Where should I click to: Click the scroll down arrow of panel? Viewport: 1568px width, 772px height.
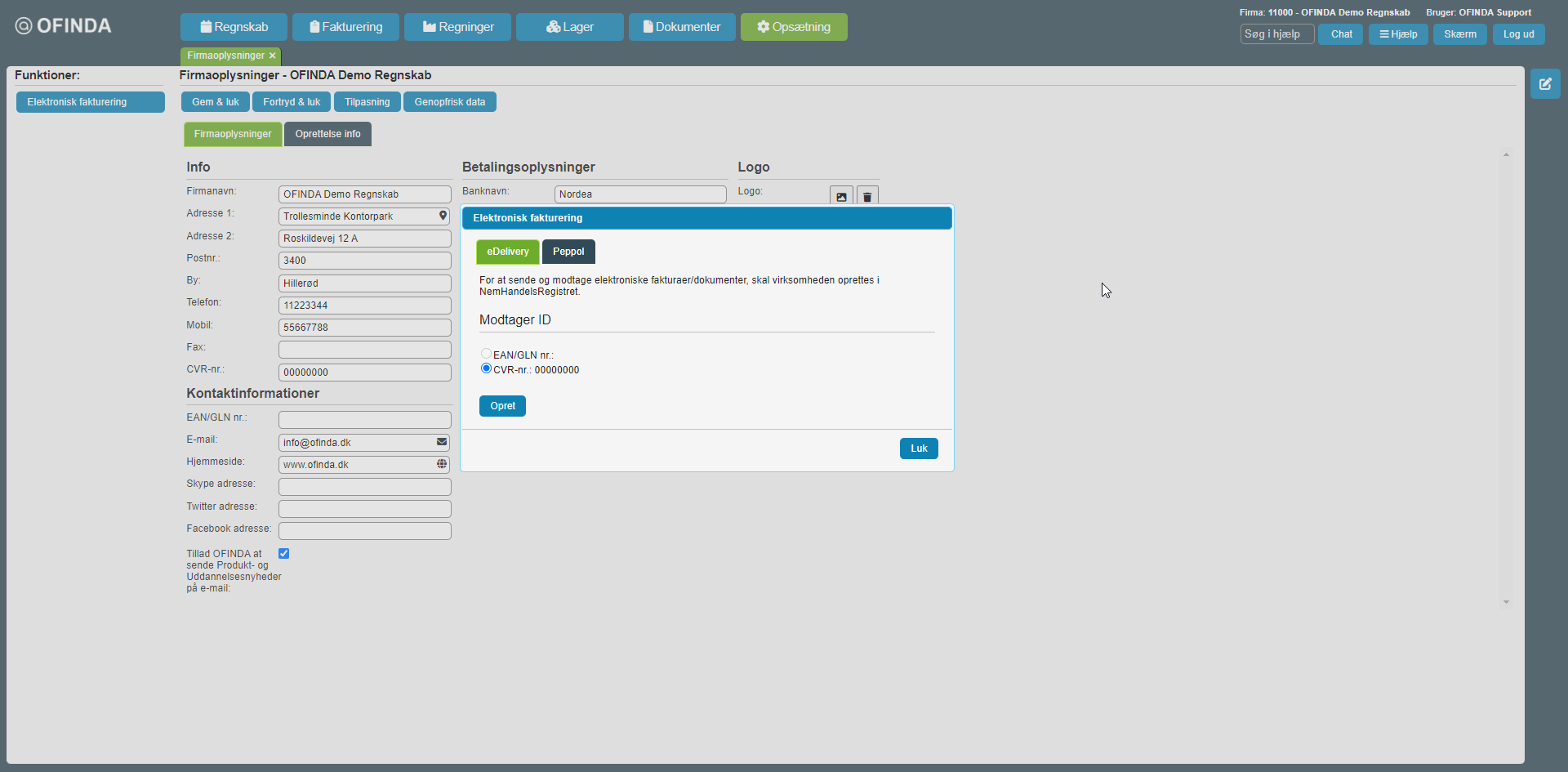point(1506,602)
